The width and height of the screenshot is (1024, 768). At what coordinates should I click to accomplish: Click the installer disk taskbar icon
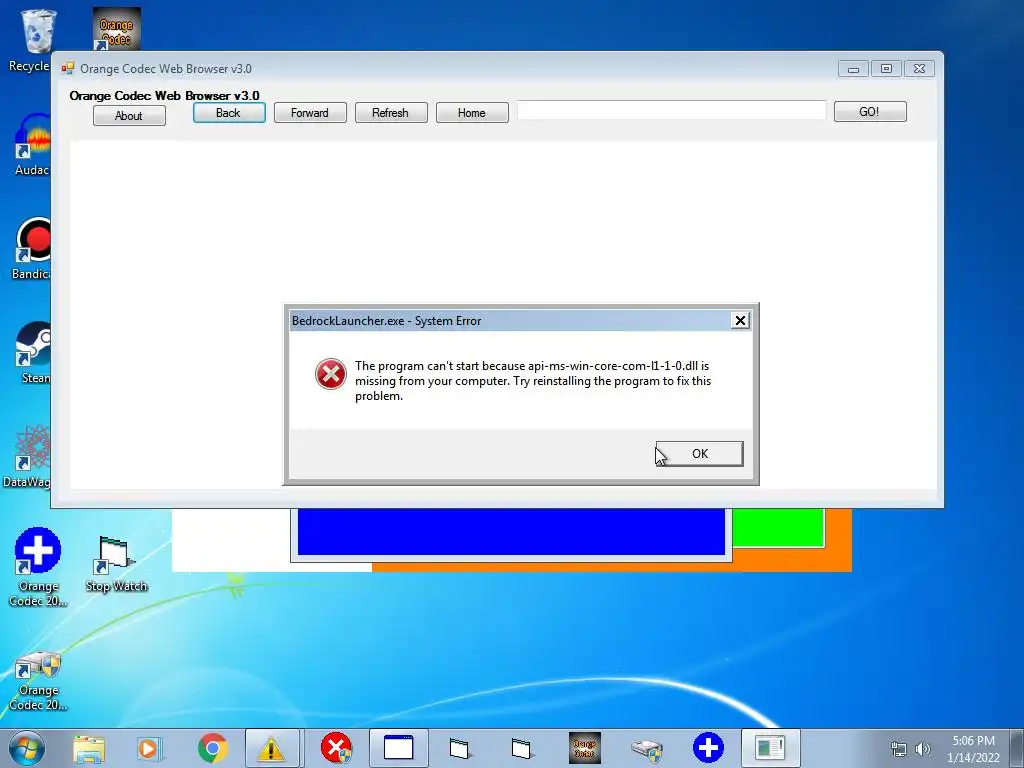point(647,750)
